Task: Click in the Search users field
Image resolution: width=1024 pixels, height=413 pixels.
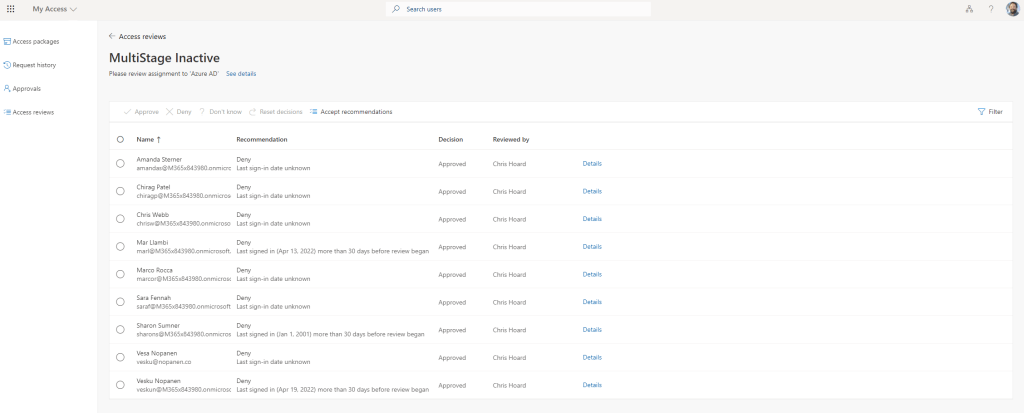Action: click(x=520, y=9)
